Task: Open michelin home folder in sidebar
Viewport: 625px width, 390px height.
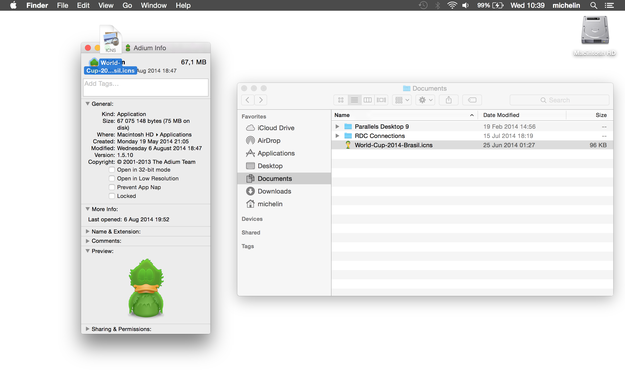Action: point(270,204)
